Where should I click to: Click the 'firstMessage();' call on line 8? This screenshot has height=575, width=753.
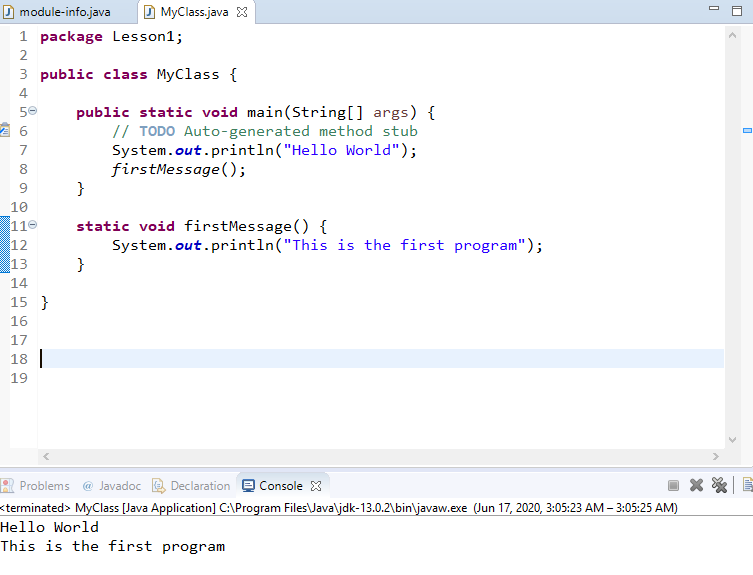tap(179, 170)
